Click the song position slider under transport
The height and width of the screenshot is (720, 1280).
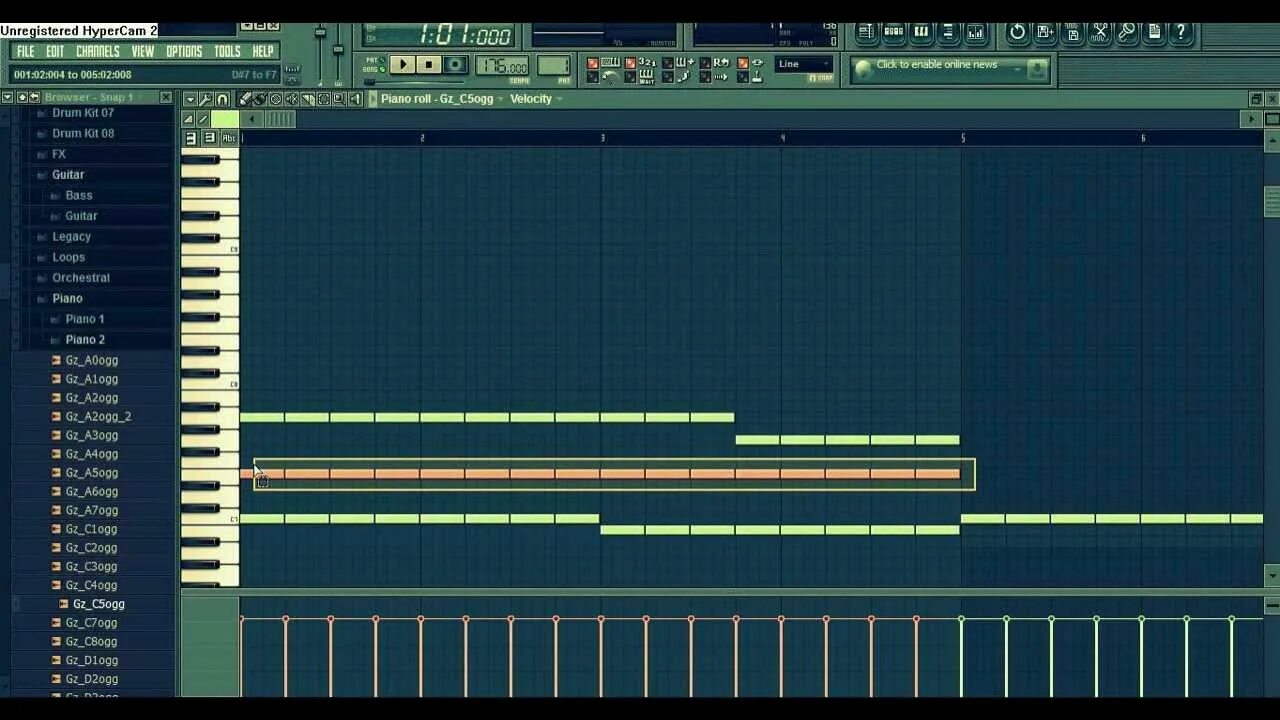click(415, 81)
